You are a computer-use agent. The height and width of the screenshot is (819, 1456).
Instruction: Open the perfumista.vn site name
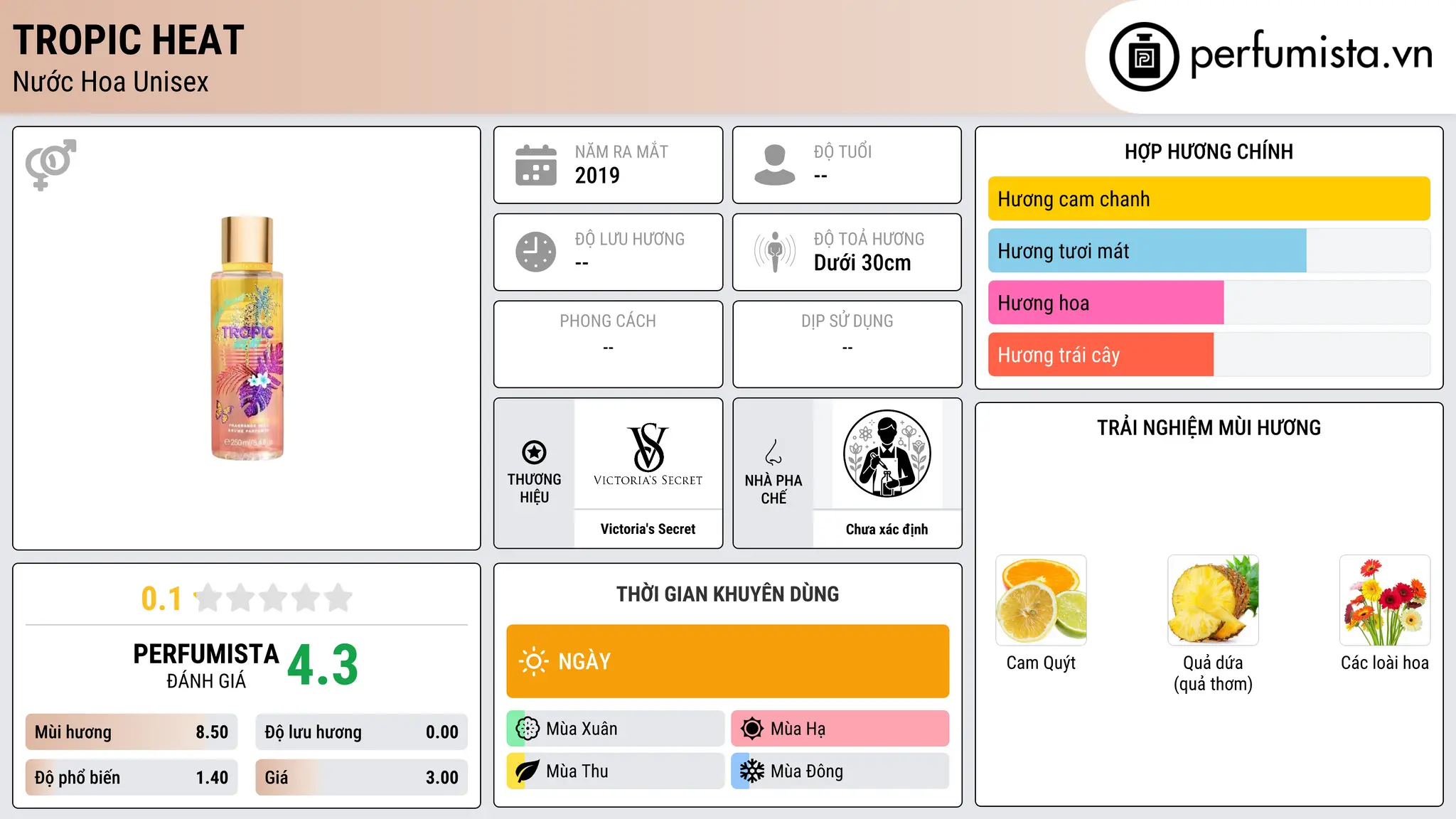(x=1312, y=55)
